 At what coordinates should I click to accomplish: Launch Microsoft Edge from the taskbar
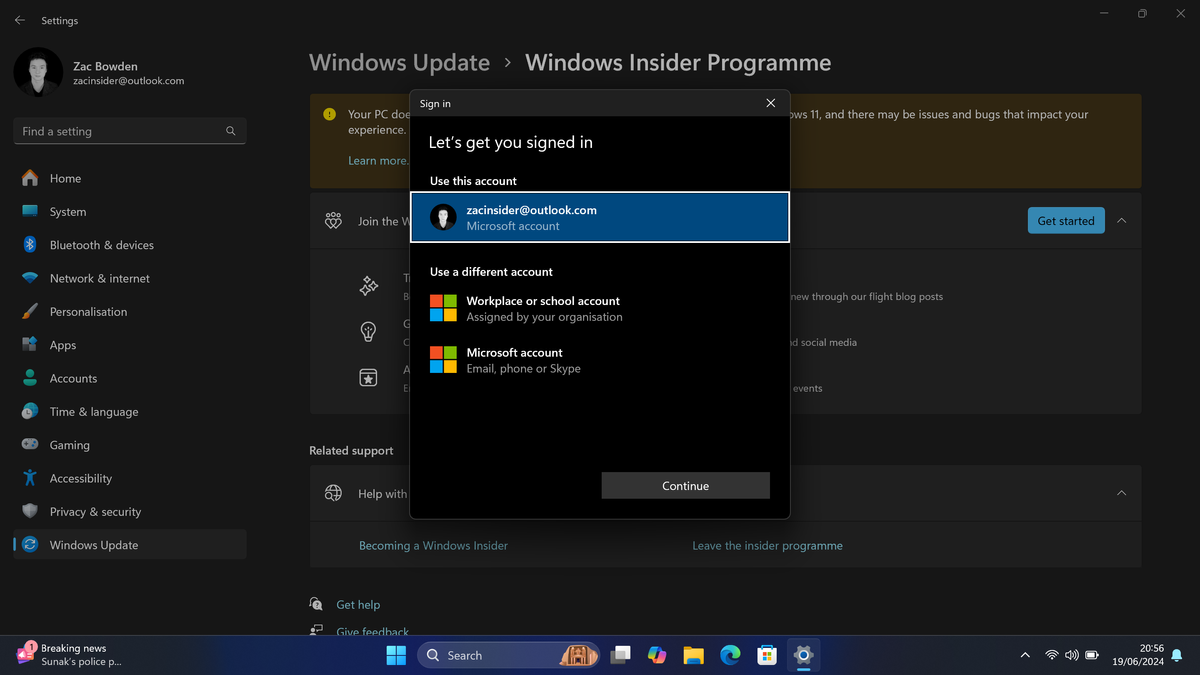[x=730, y=655]
